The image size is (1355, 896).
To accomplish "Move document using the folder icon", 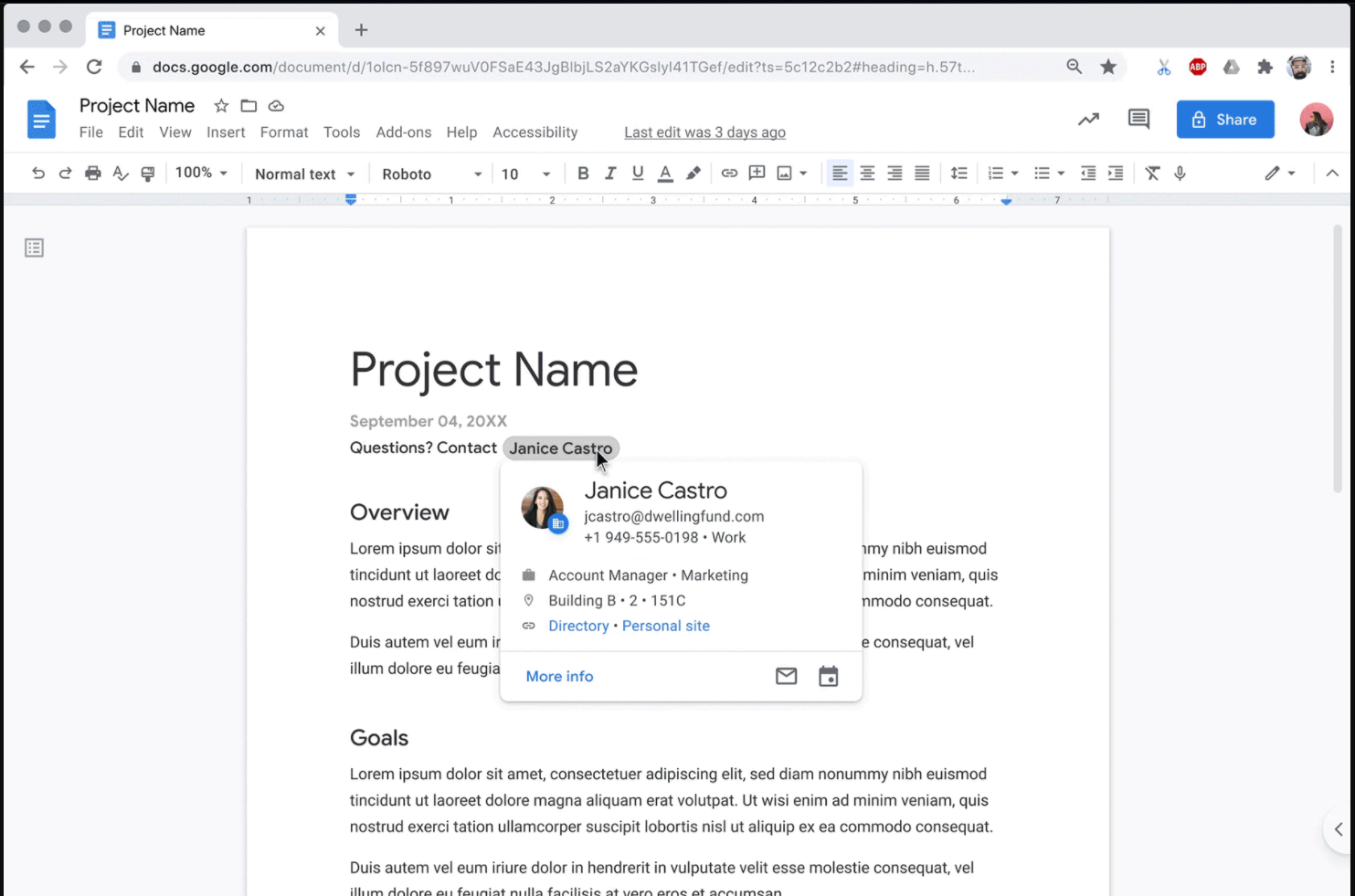I will click(248, 106).
